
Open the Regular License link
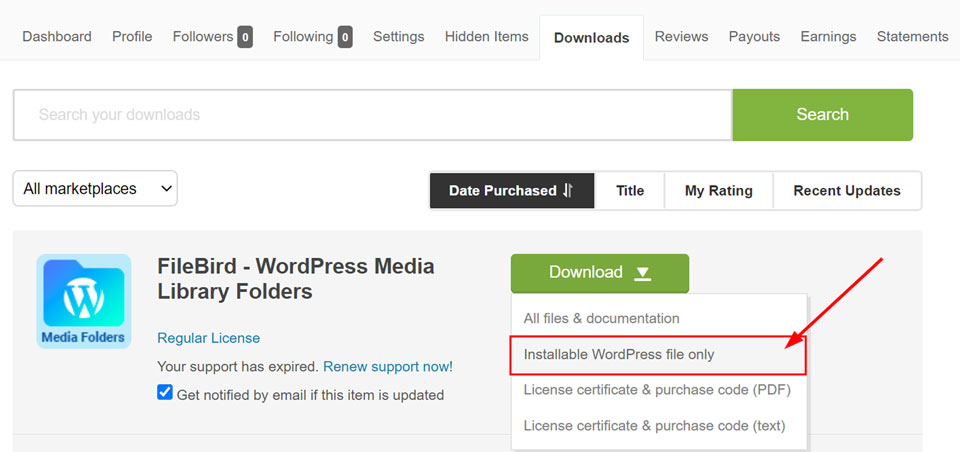coord(209,338)
